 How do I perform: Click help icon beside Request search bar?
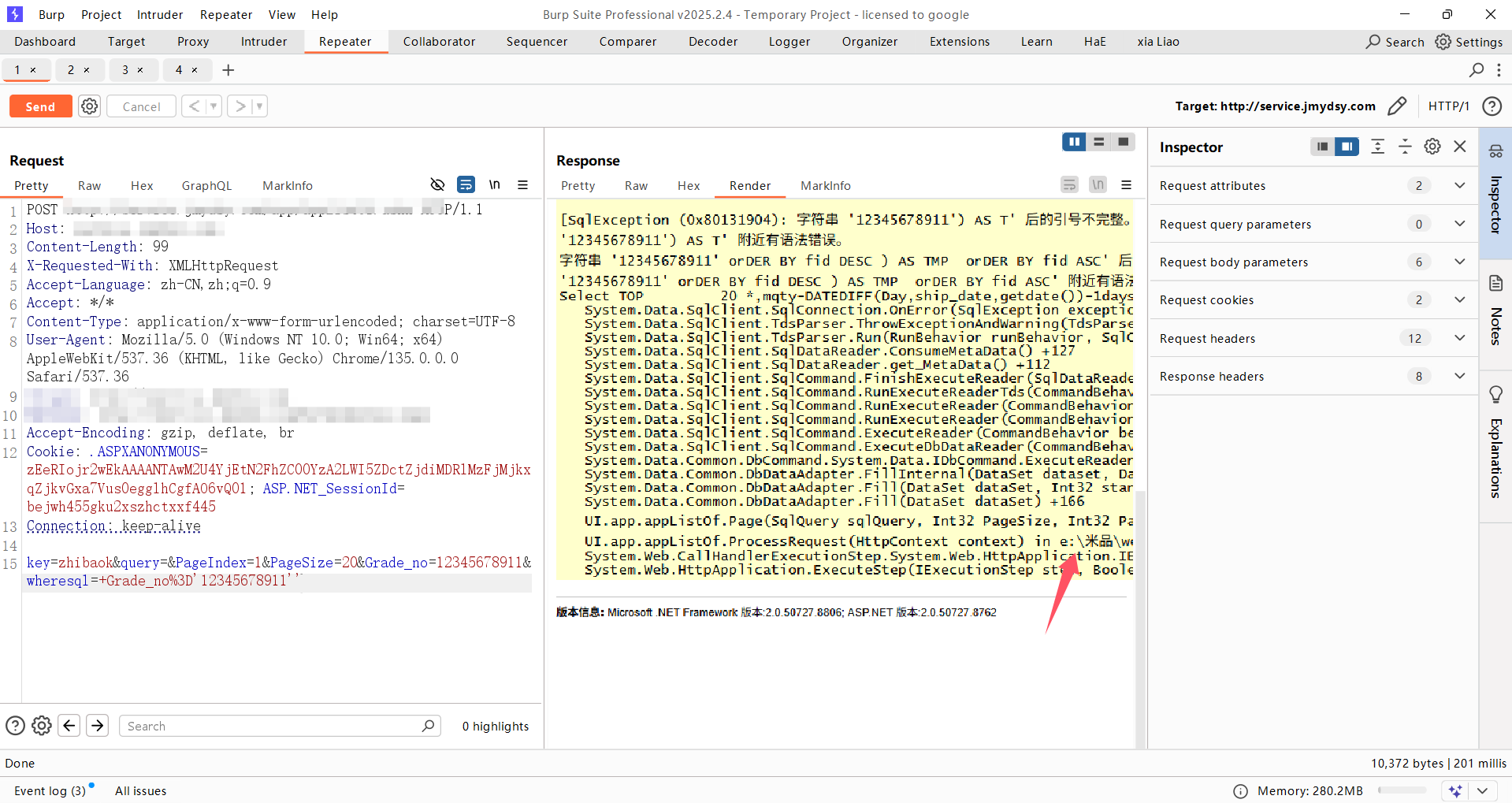[15, 726]
